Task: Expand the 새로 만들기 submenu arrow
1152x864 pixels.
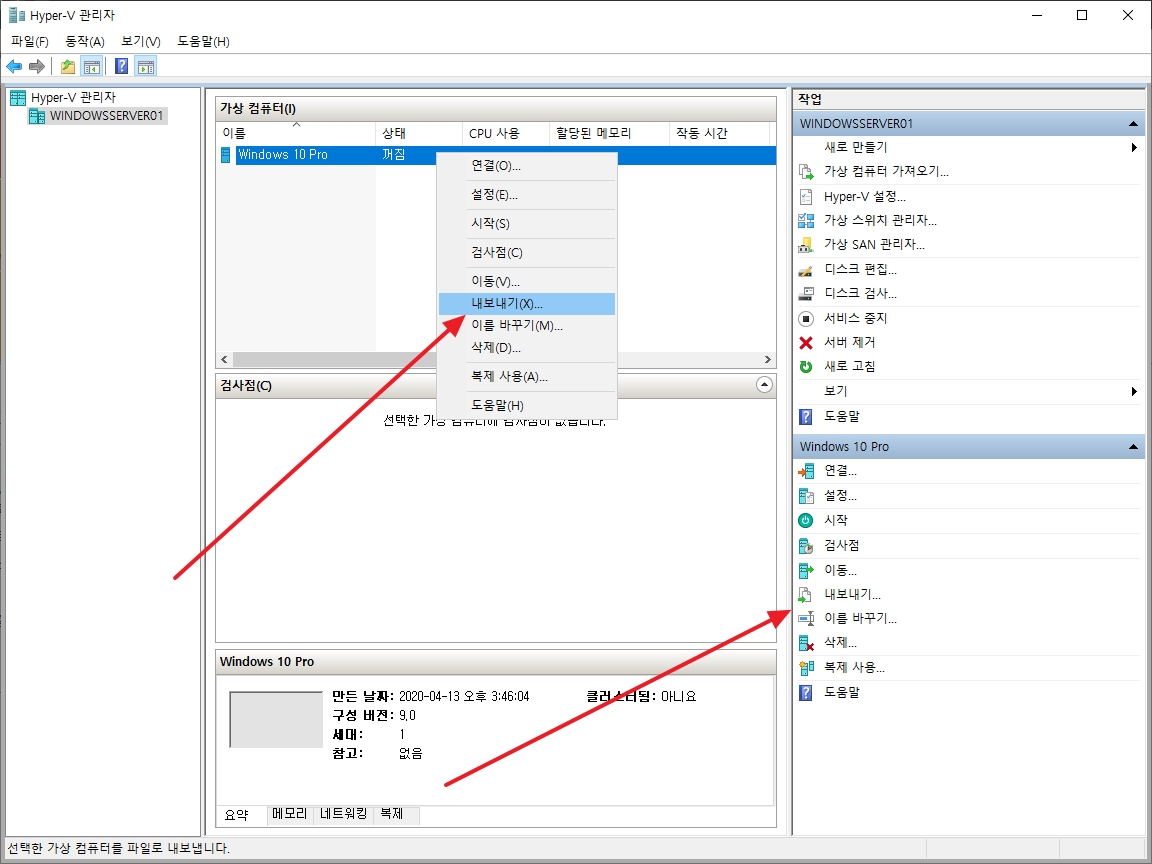Action: (x=1134, y=146)
